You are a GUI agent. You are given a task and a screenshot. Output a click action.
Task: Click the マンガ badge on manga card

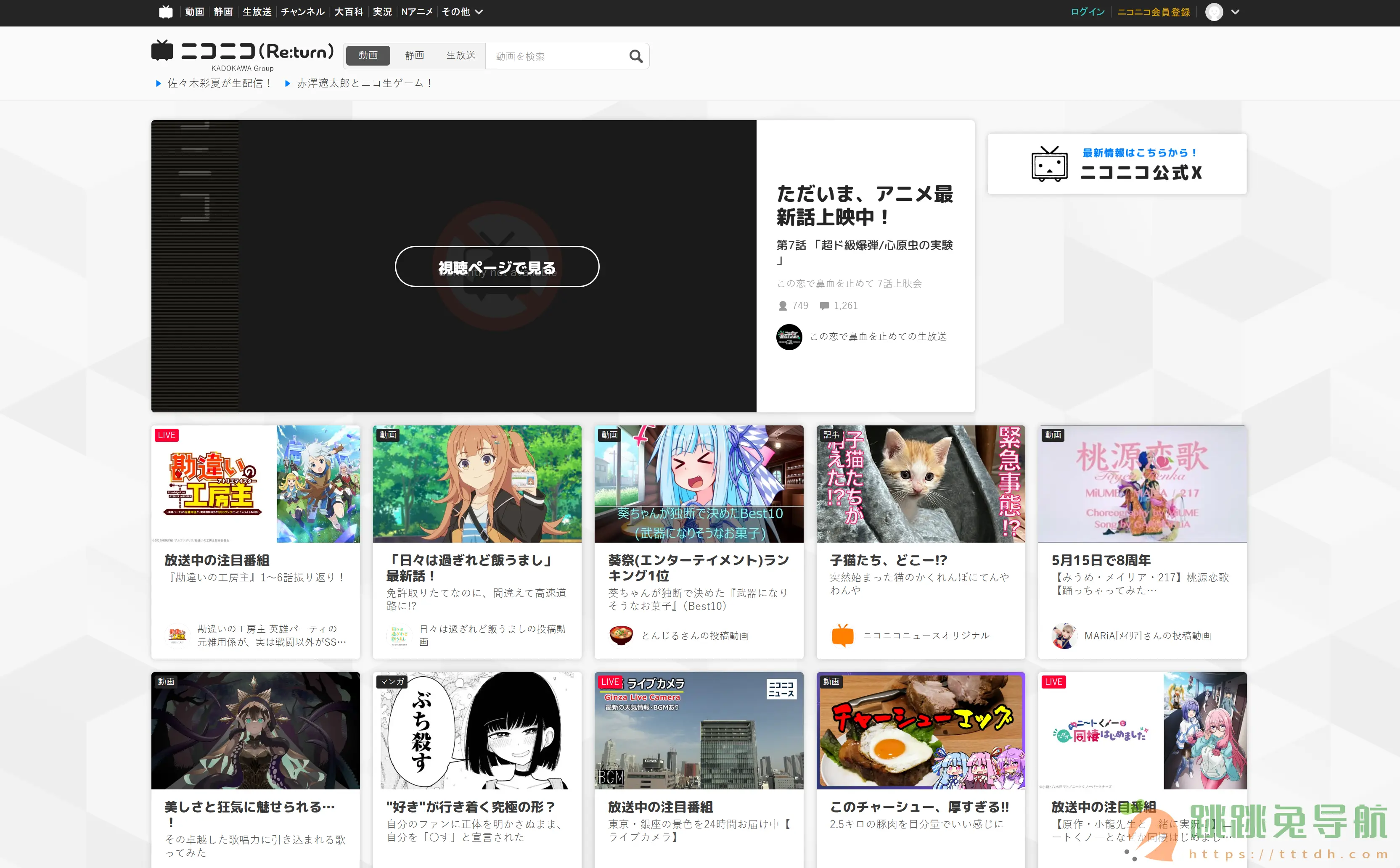click(x=392, y=681)
